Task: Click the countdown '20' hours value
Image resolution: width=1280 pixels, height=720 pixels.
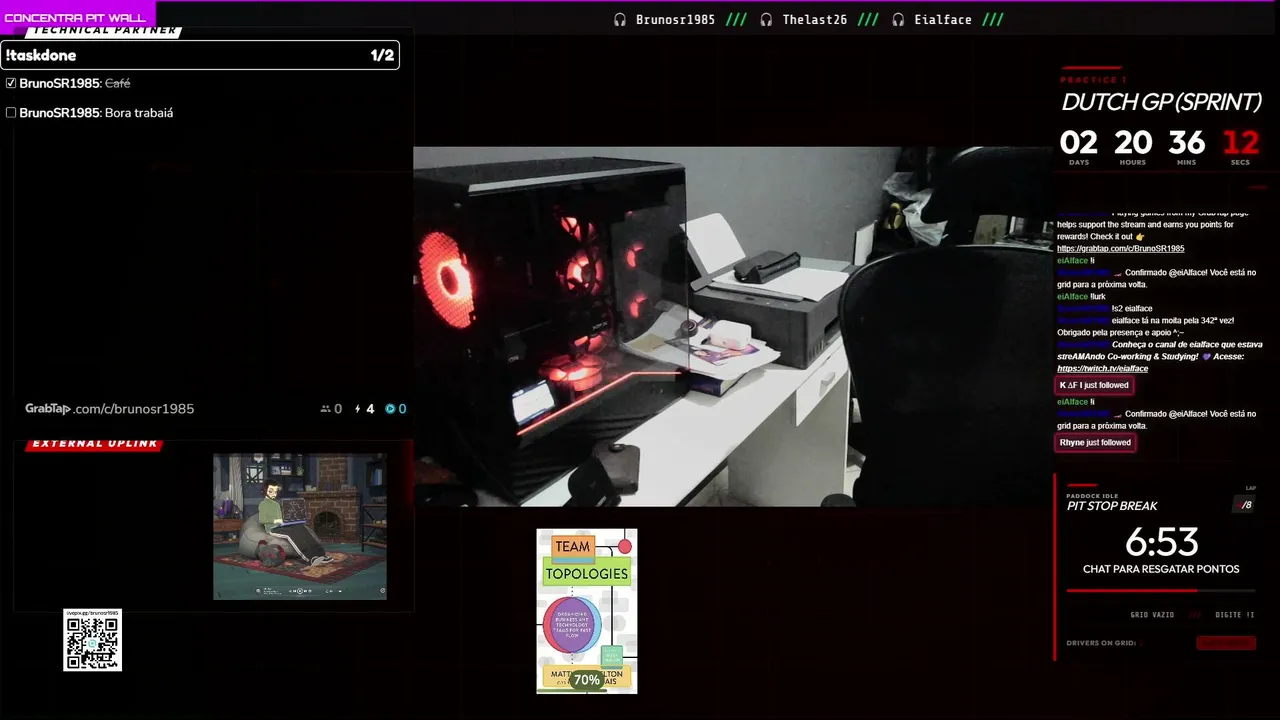Action: click(1133, 143)
